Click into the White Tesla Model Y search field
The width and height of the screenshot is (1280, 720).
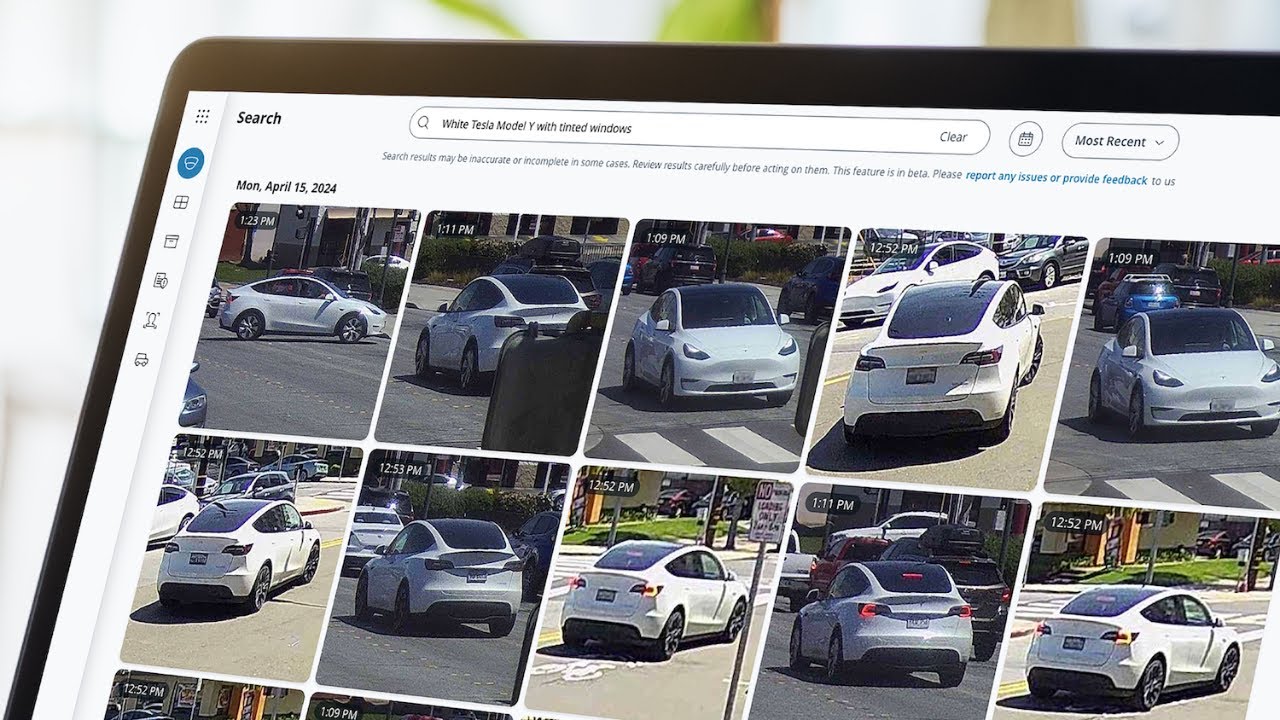699,131
